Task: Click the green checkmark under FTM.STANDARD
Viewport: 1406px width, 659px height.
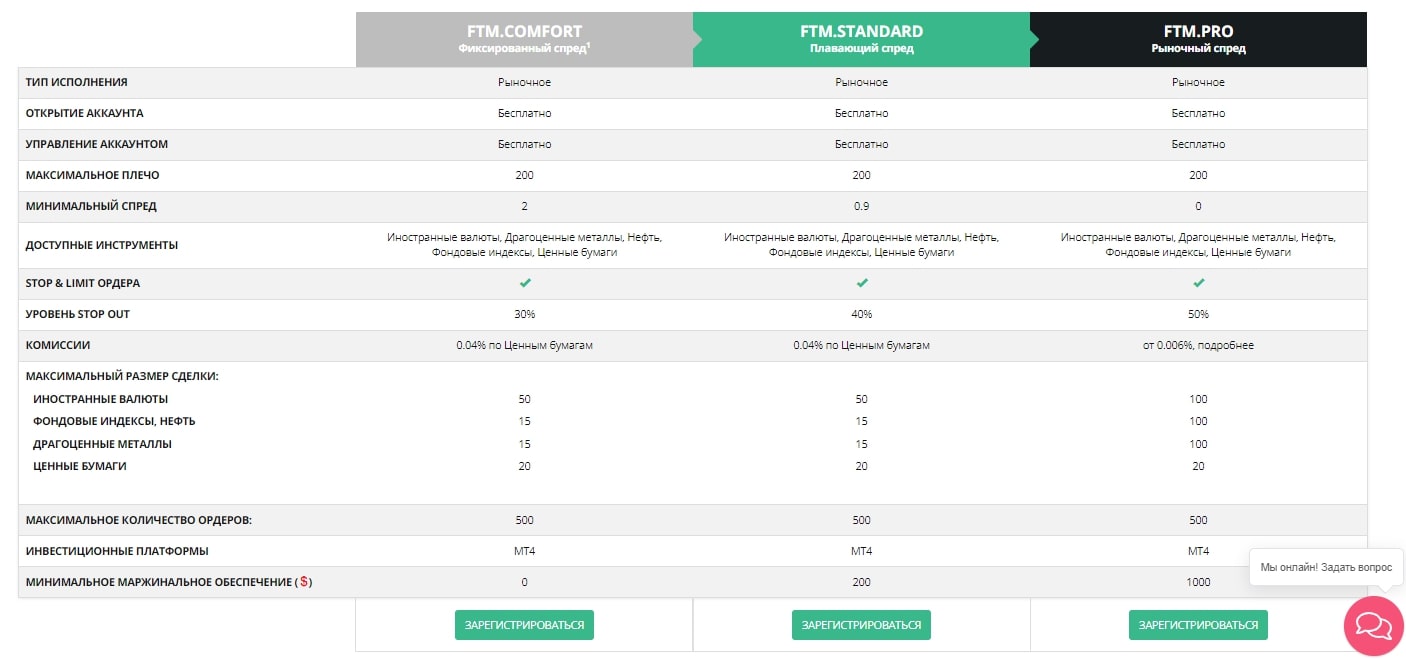Action: tap(861, 283)
